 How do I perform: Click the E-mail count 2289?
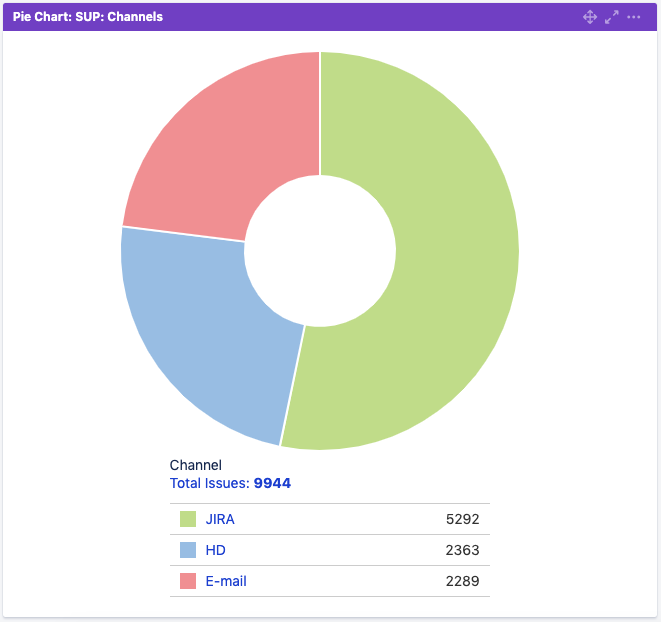[x=462, y=581]
